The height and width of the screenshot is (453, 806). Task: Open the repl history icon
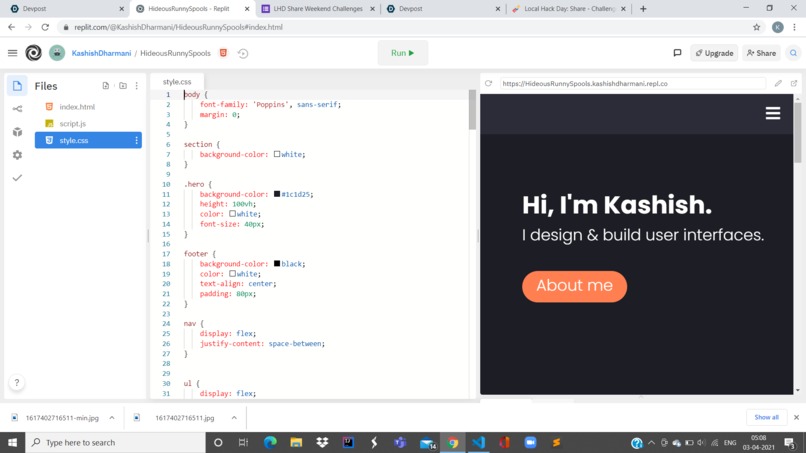coord(243,53)
